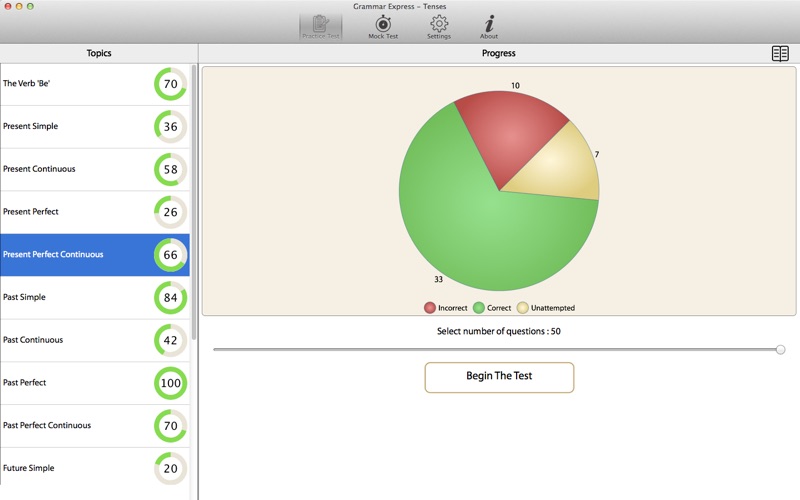This screenshot has width=800, height=500.
Task: Open the Mock Test stopwatch icon
Action: click(x=383, y=25)
